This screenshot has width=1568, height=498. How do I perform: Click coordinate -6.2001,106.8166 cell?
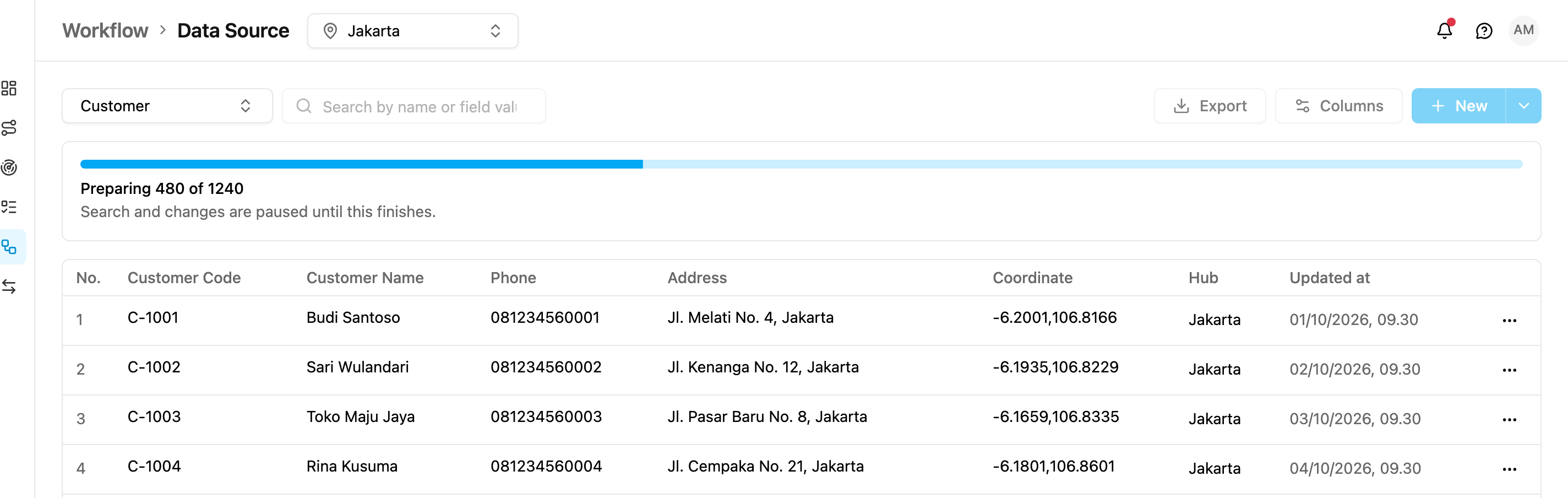[x=1054, y=317]
